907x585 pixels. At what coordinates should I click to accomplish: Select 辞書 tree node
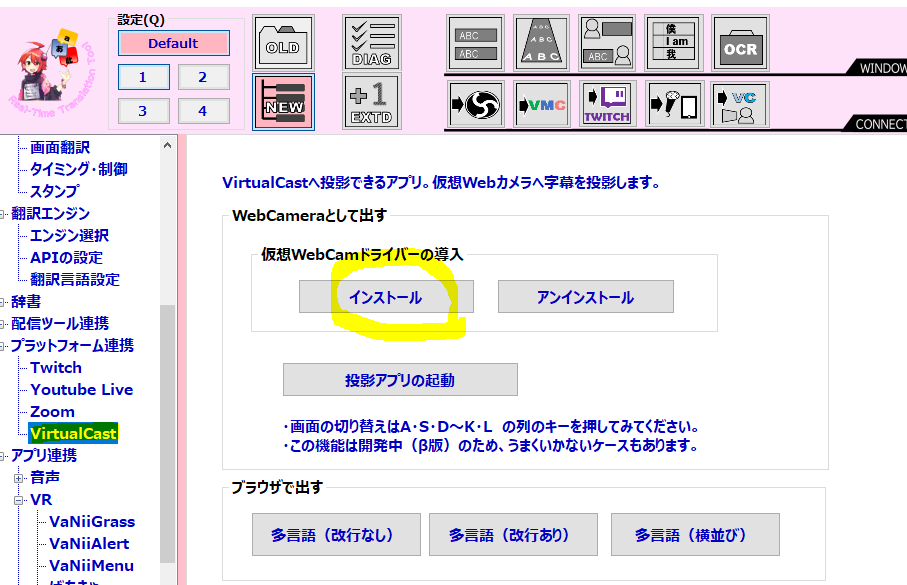tap(26, 301)
